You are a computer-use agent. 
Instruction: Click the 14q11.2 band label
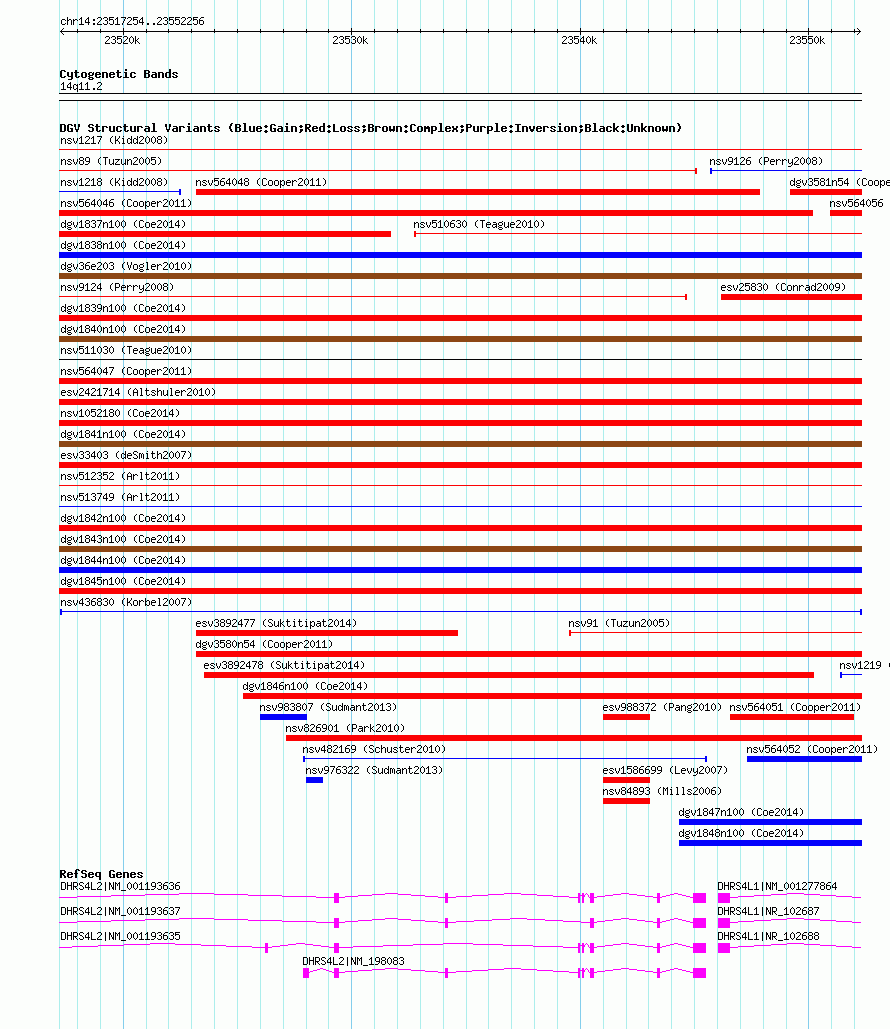point(81,87)
